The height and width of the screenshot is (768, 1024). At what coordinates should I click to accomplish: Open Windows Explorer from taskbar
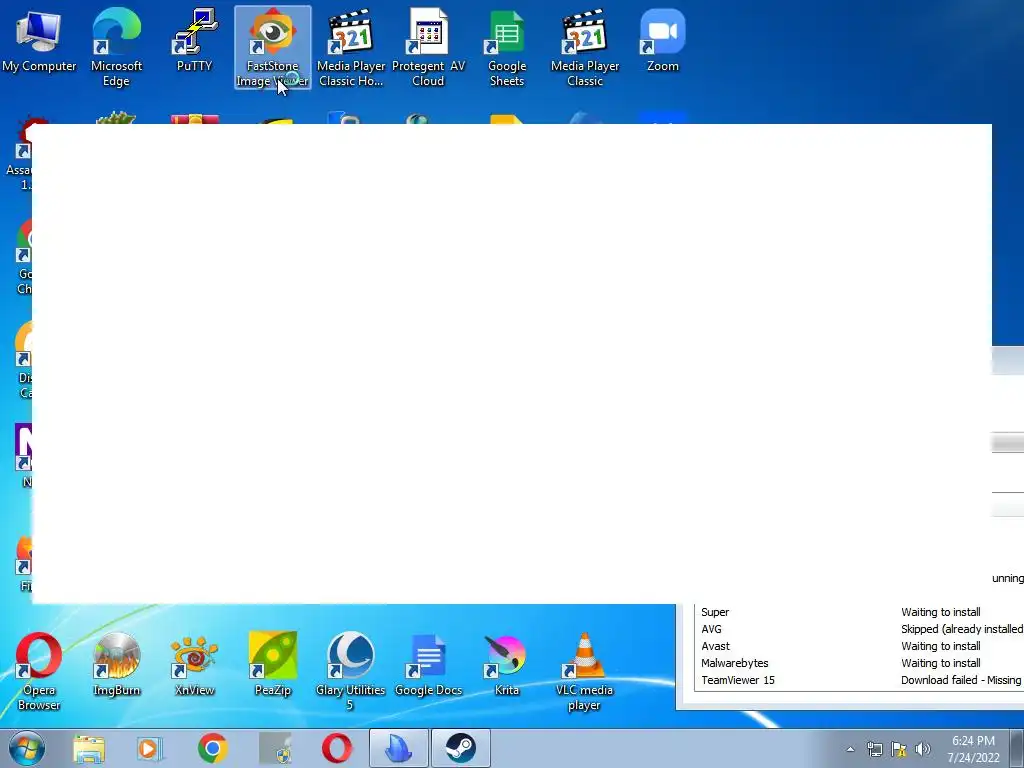[89, 748]
